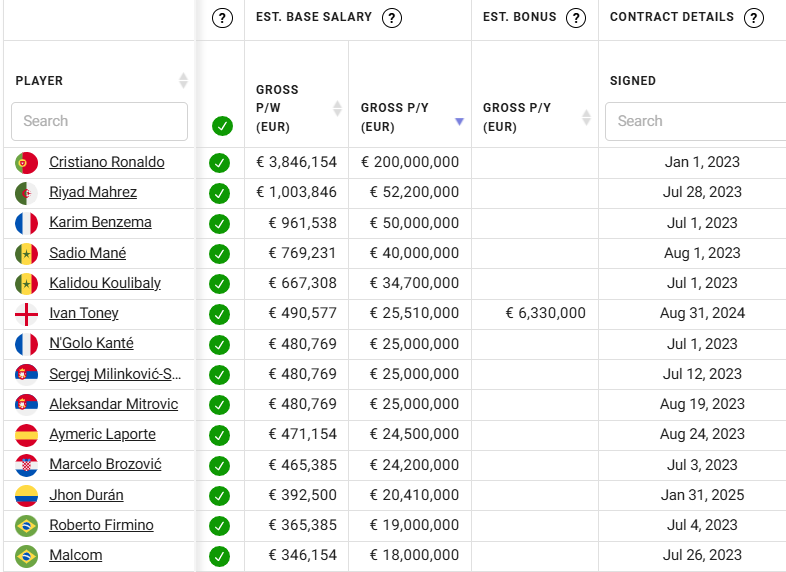The height and width of the screenshot is (572, 786).
Task: Sort by Gross P/Y base salary arrow
Action: (459, 121)
